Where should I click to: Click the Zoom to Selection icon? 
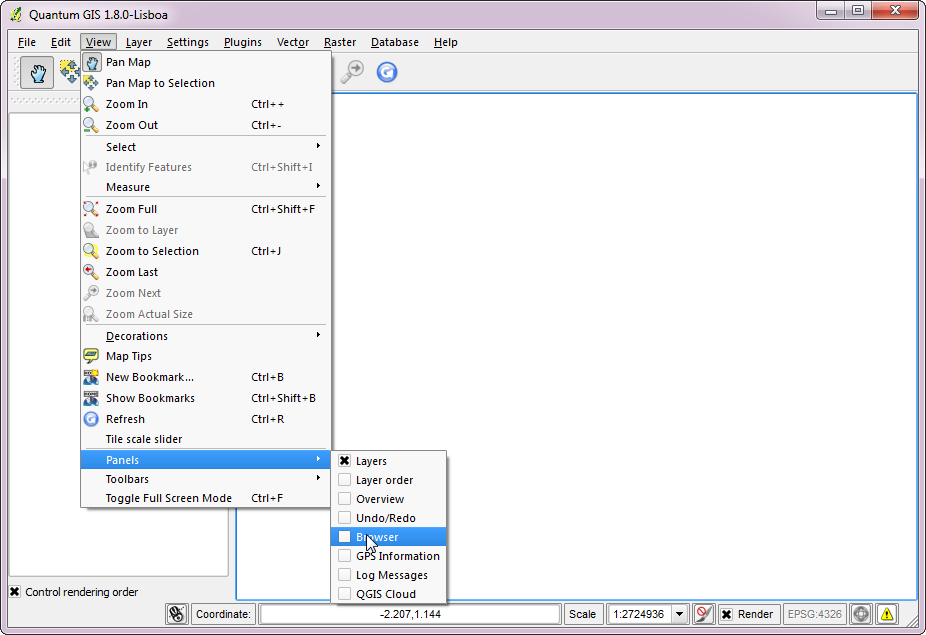click(x=91, y=251)
